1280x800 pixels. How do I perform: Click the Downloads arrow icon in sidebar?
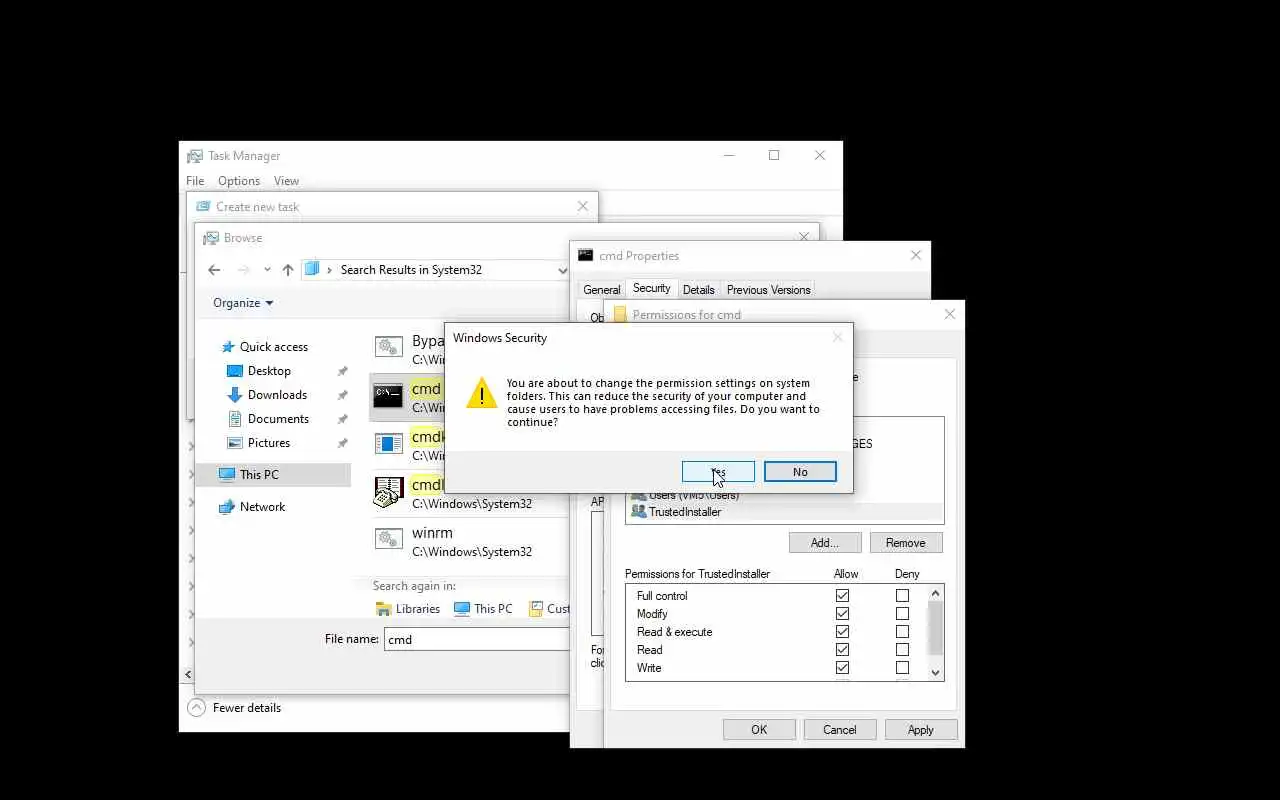pos(235,395)
